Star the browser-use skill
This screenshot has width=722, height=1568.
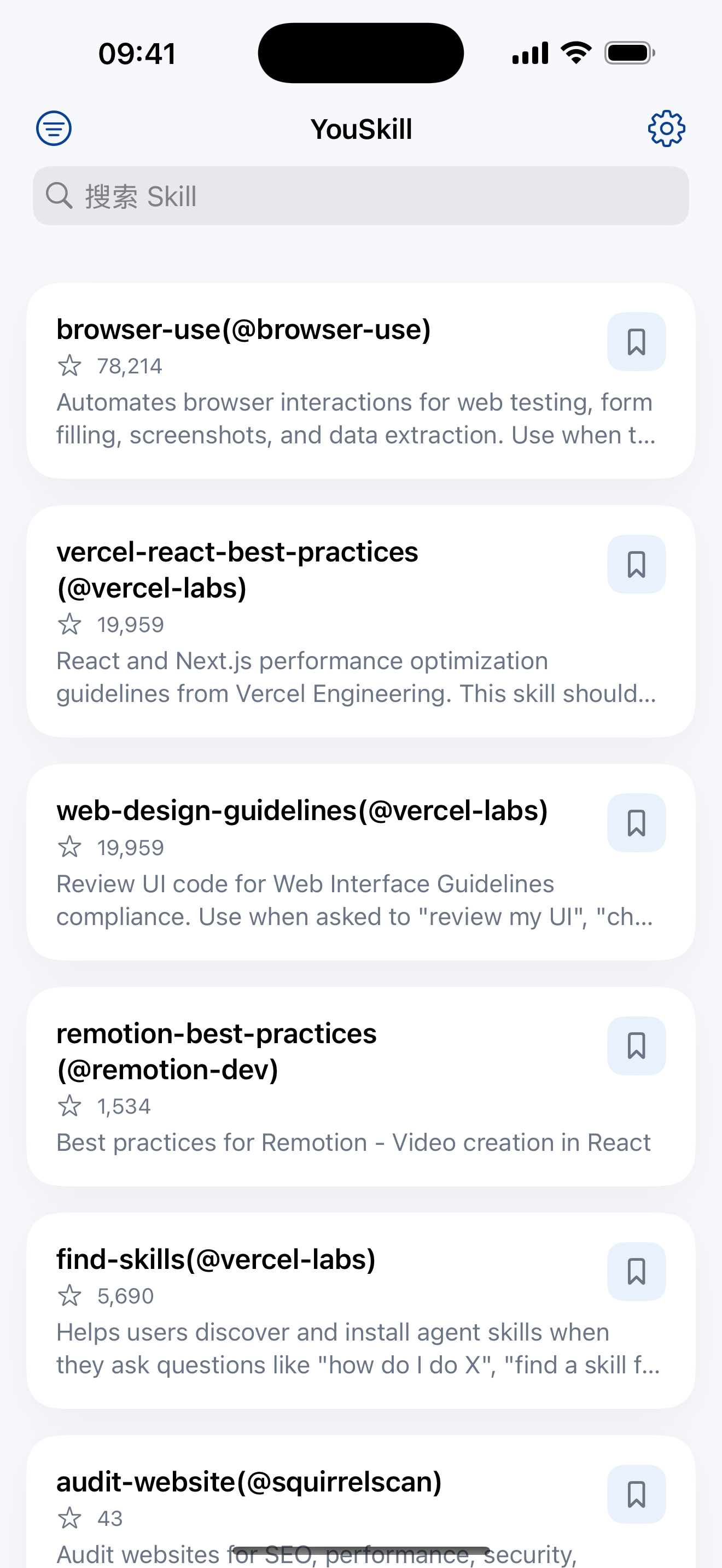pyautogui.click(x=71, y=365)
